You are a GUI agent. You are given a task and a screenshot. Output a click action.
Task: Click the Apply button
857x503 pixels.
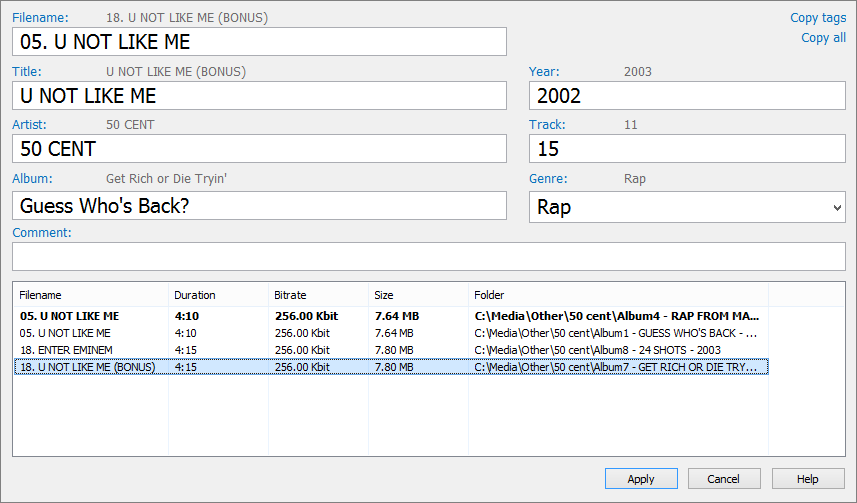[x=641, y=479]
